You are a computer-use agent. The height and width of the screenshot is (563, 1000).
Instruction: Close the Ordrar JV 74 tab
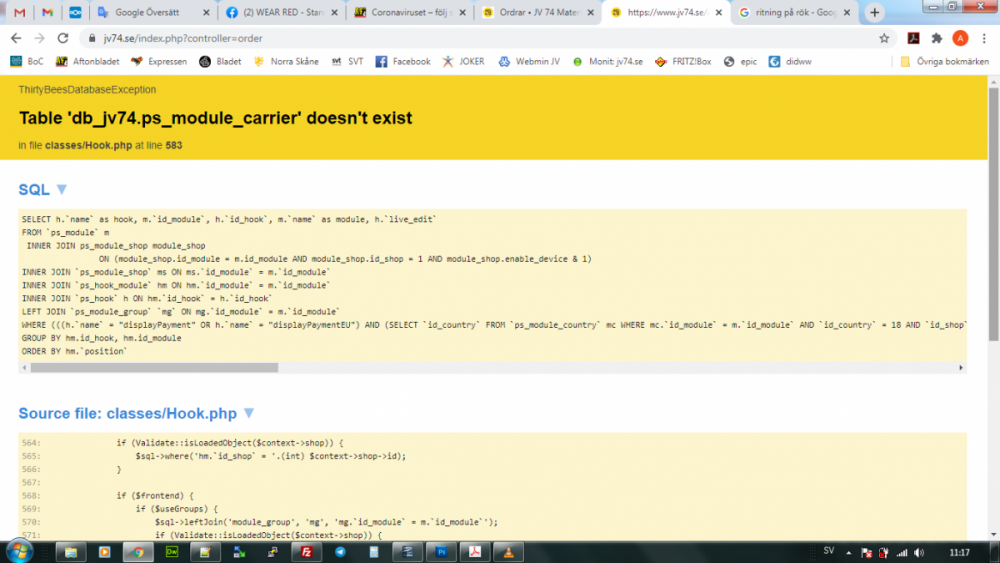click(x=591, y=13)
